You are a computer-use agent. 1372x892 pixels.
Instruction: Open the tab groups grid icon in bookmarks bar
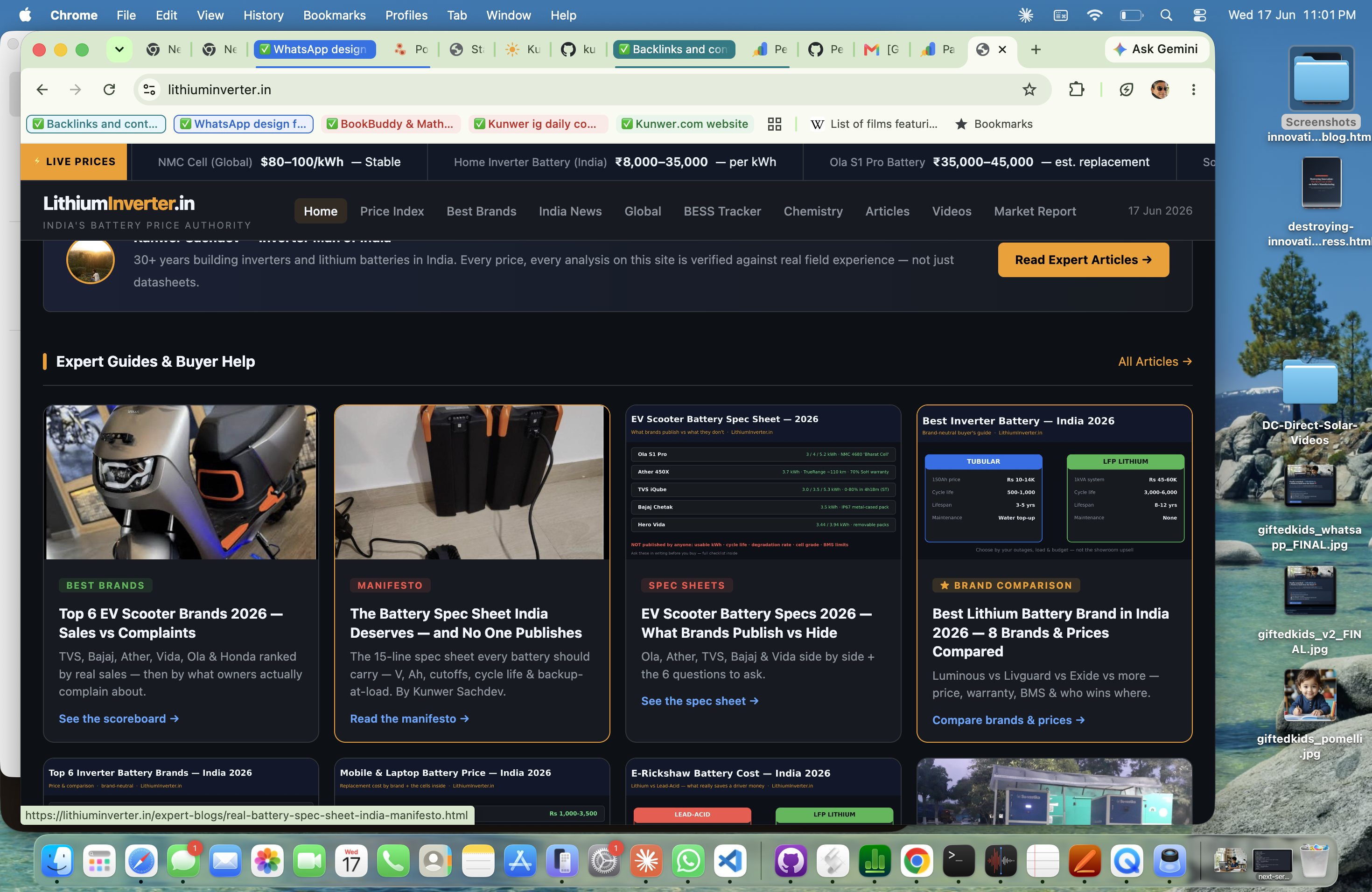774,124
